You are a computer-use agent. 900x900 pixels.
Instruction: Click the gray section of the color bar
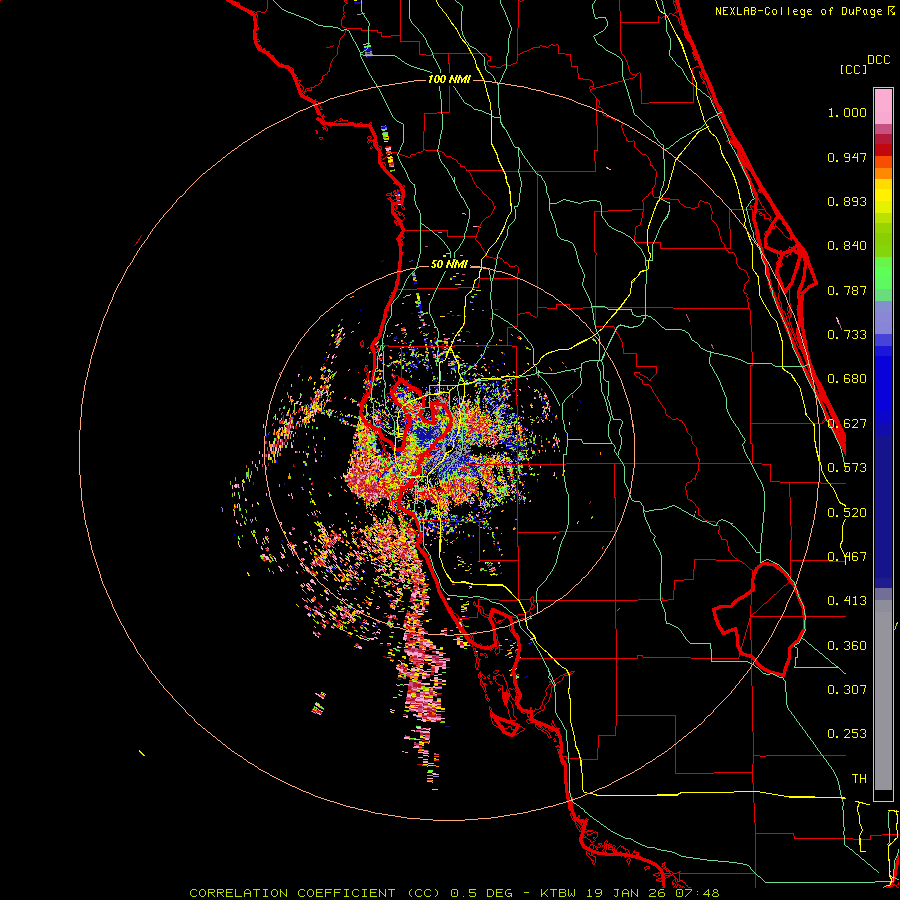883,690
